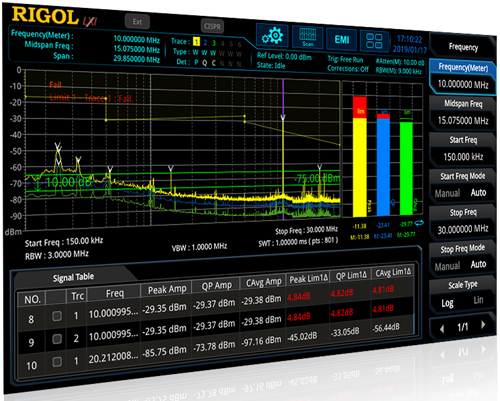Select trace 1 yellow indicator
Screen dimensions: 500x401
196,42
